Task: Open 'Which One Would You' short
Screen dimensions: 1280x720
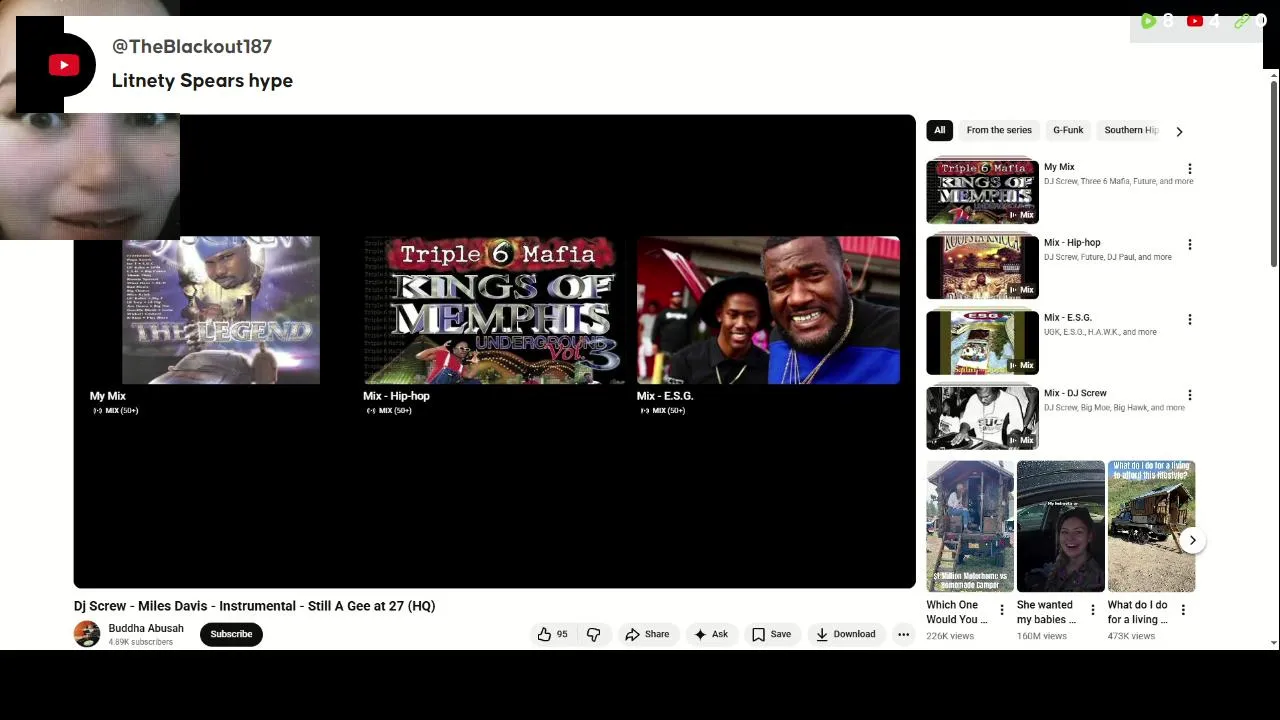Action: (x=970, y=527)
